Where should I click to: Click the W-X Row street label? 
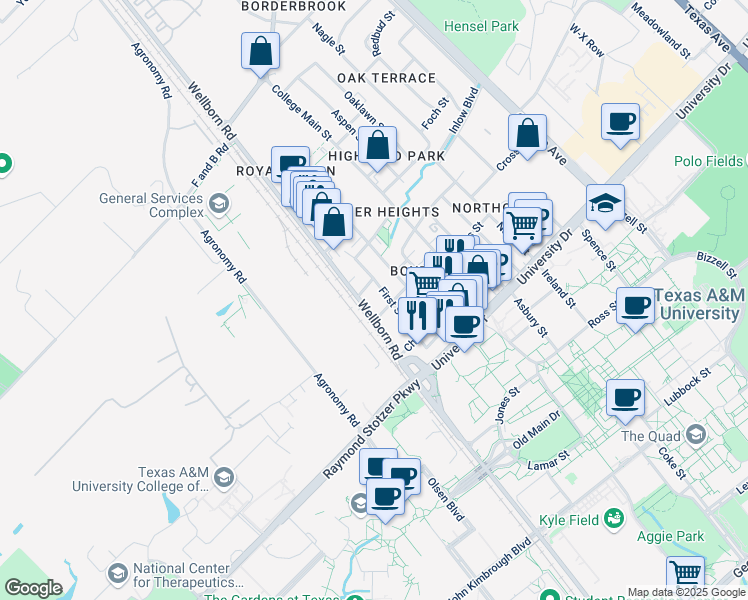[x=587, y=41]
